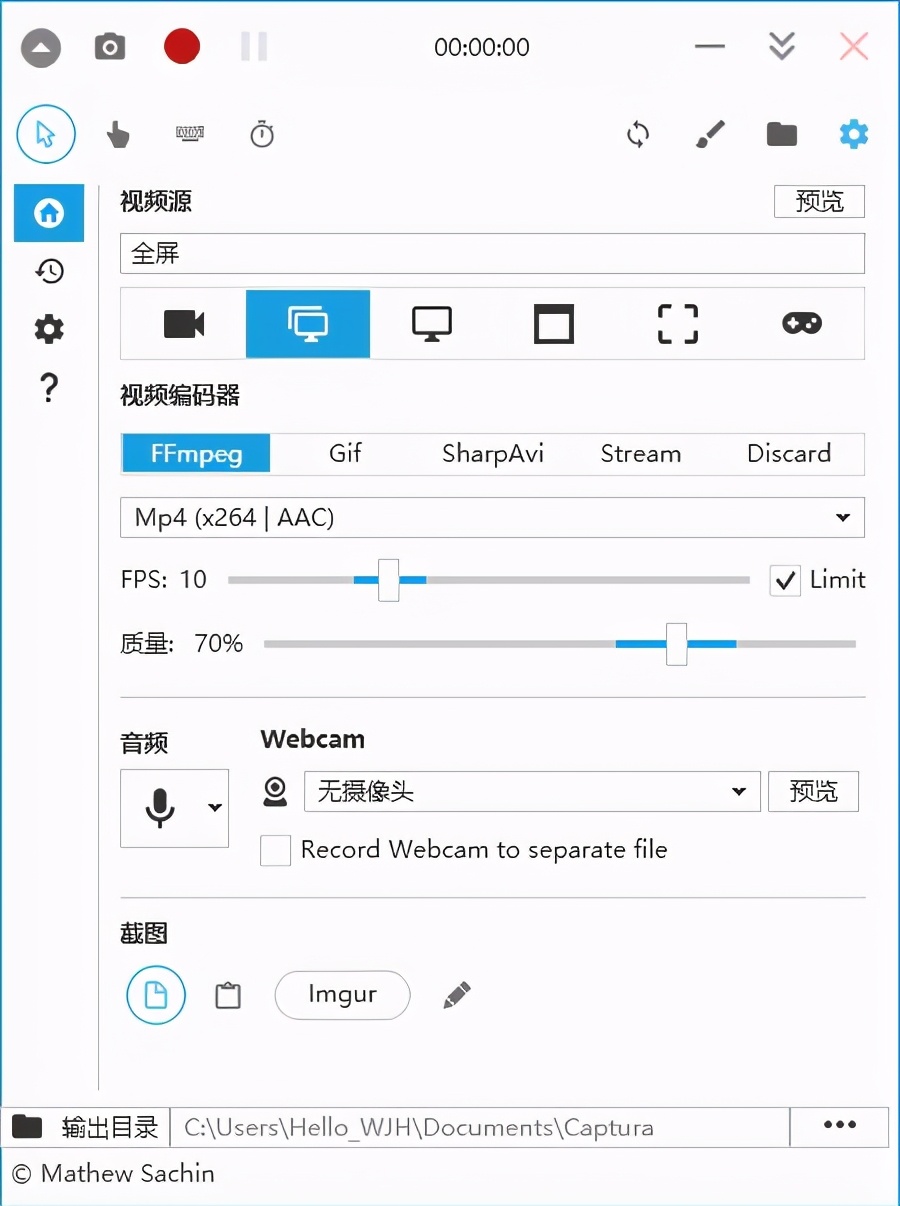Viewport: 900px width, 1206px height.
Task: Select the game capture source icon
Action: coord(800,323)
